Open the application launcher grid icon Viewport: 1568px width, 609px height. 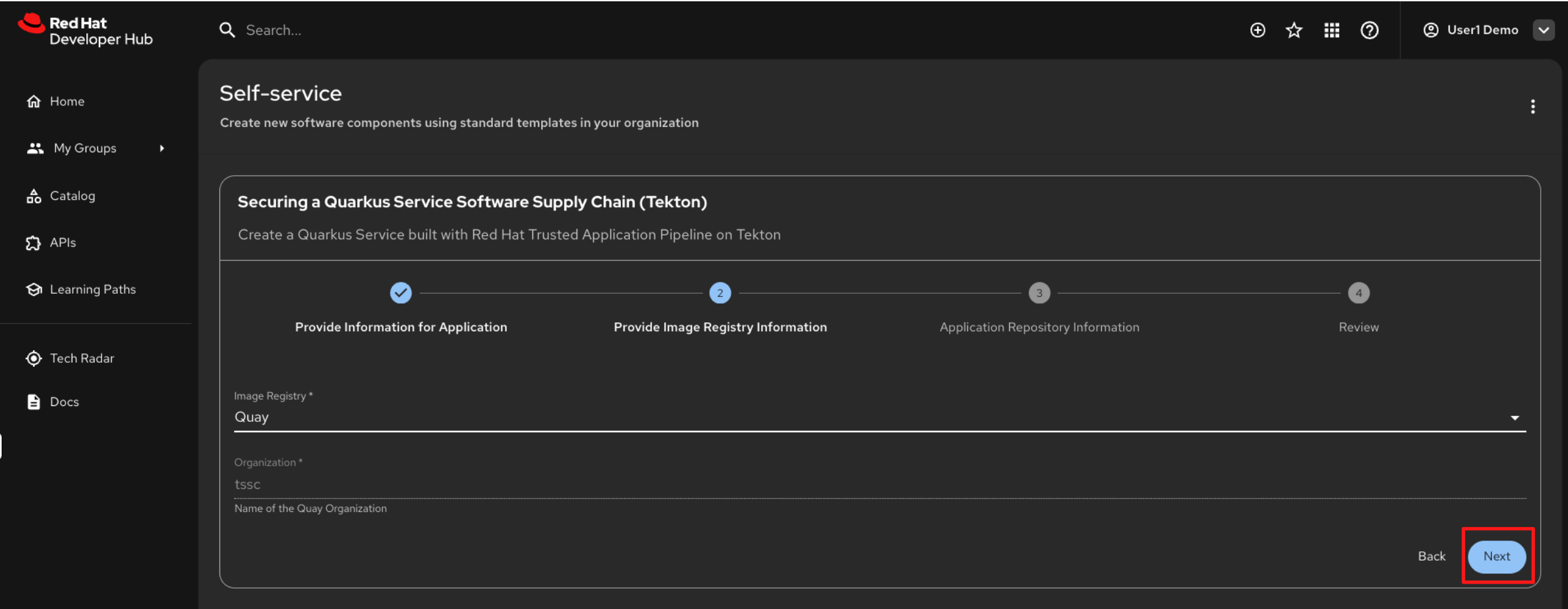click(1331, 30)
